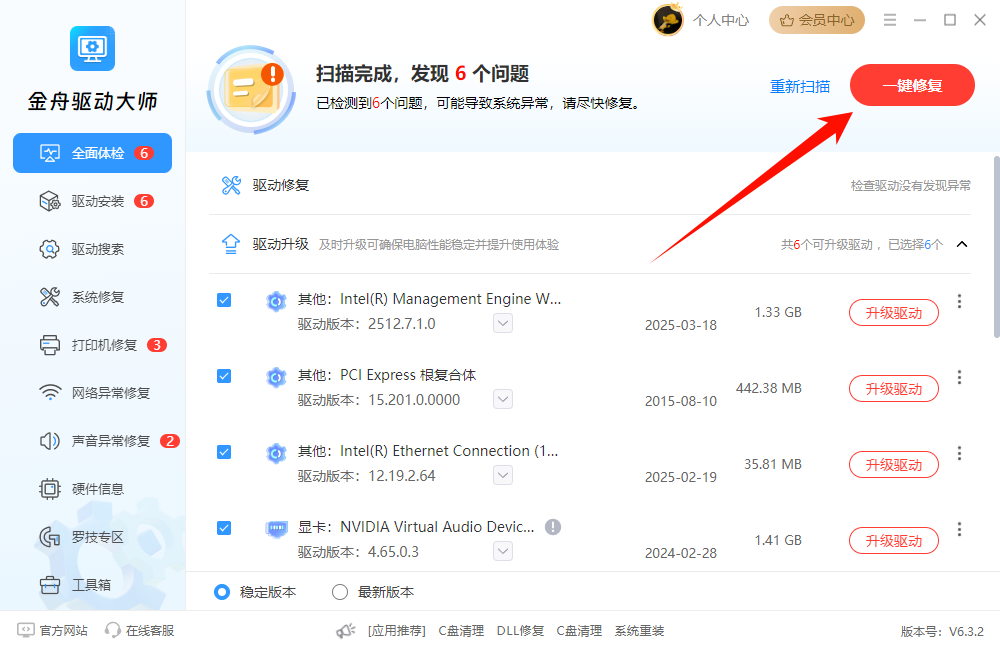Open version dropdown for 12.19.2.64
This screenshot has height=650, width=1000.
503,475
